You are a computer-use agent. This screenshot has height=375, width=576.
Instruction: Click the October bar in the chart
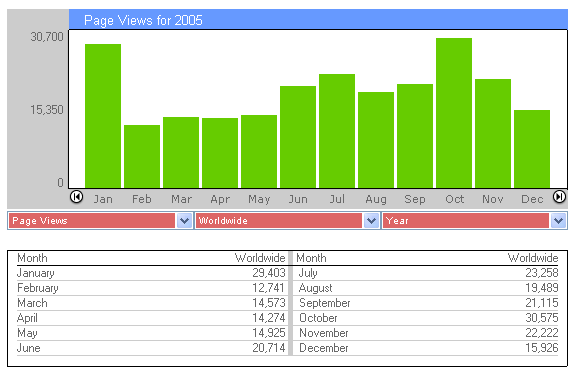[x=454, y=113]
